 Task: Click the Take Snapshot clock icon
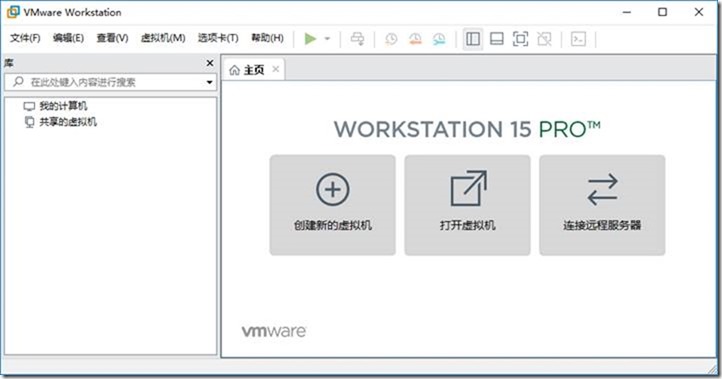click(391, 39)
